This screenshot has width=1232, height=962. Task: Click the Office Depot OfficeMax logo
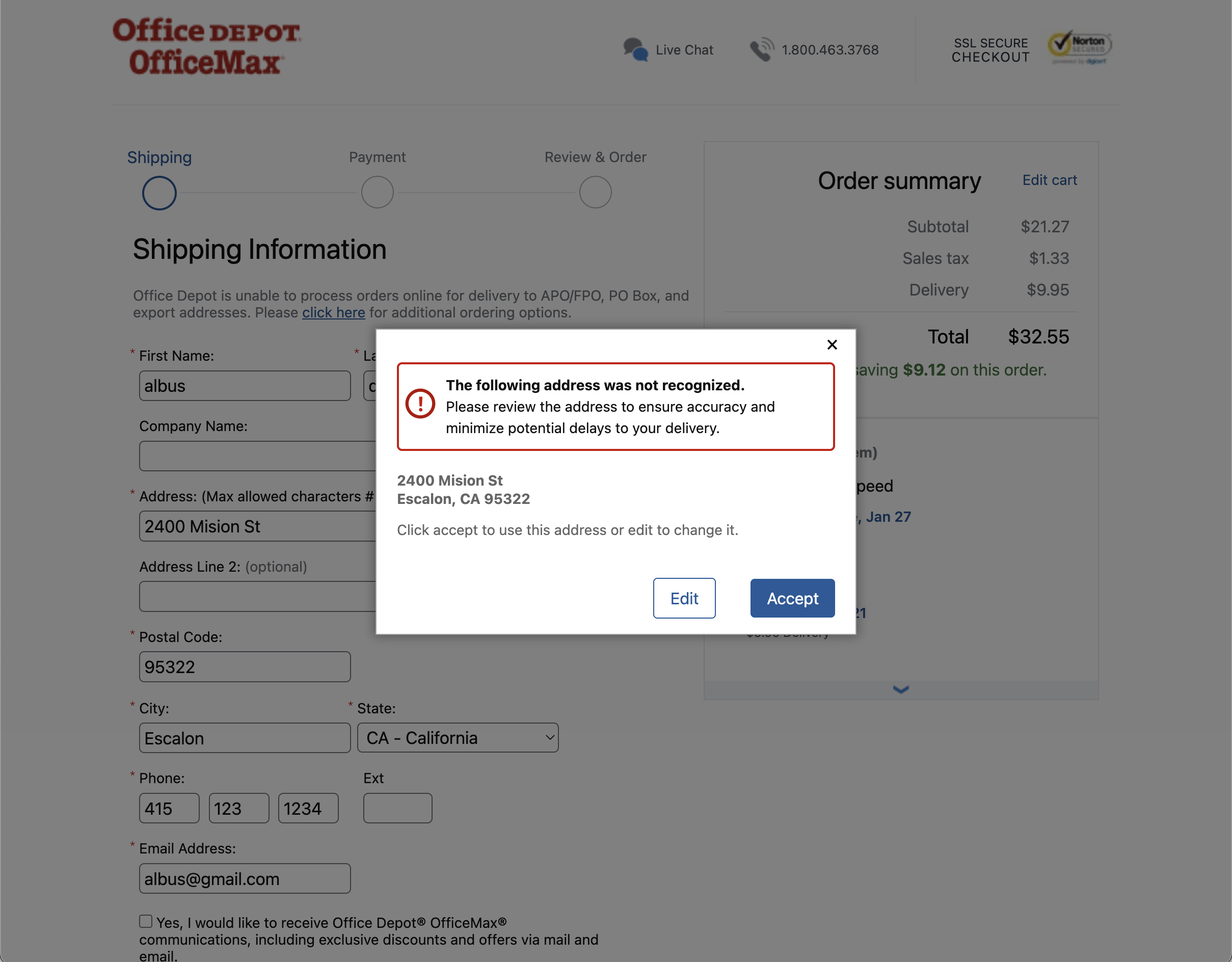click(206, 46)
